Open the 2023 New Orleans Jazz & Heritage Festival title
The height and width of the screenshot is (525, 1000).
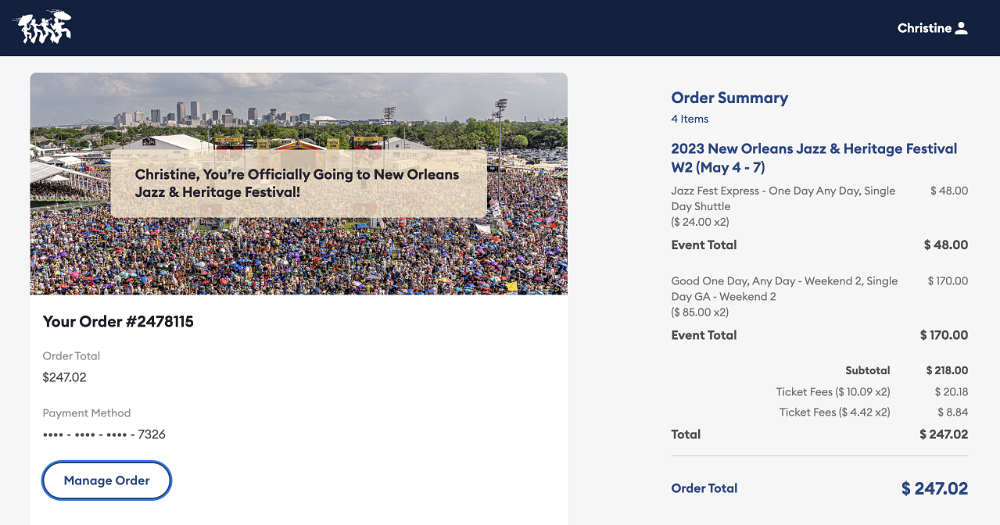tap(813, 157)
